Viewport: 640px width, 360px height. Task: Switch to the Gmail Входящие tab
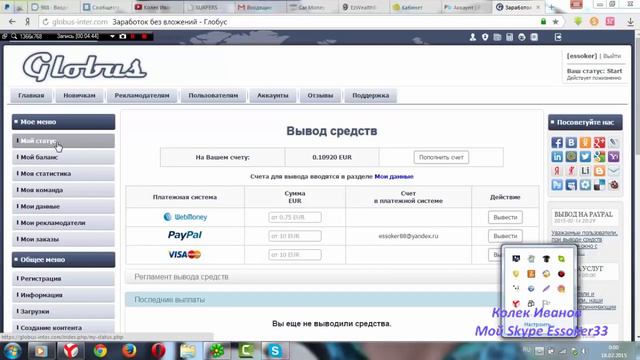260,7
